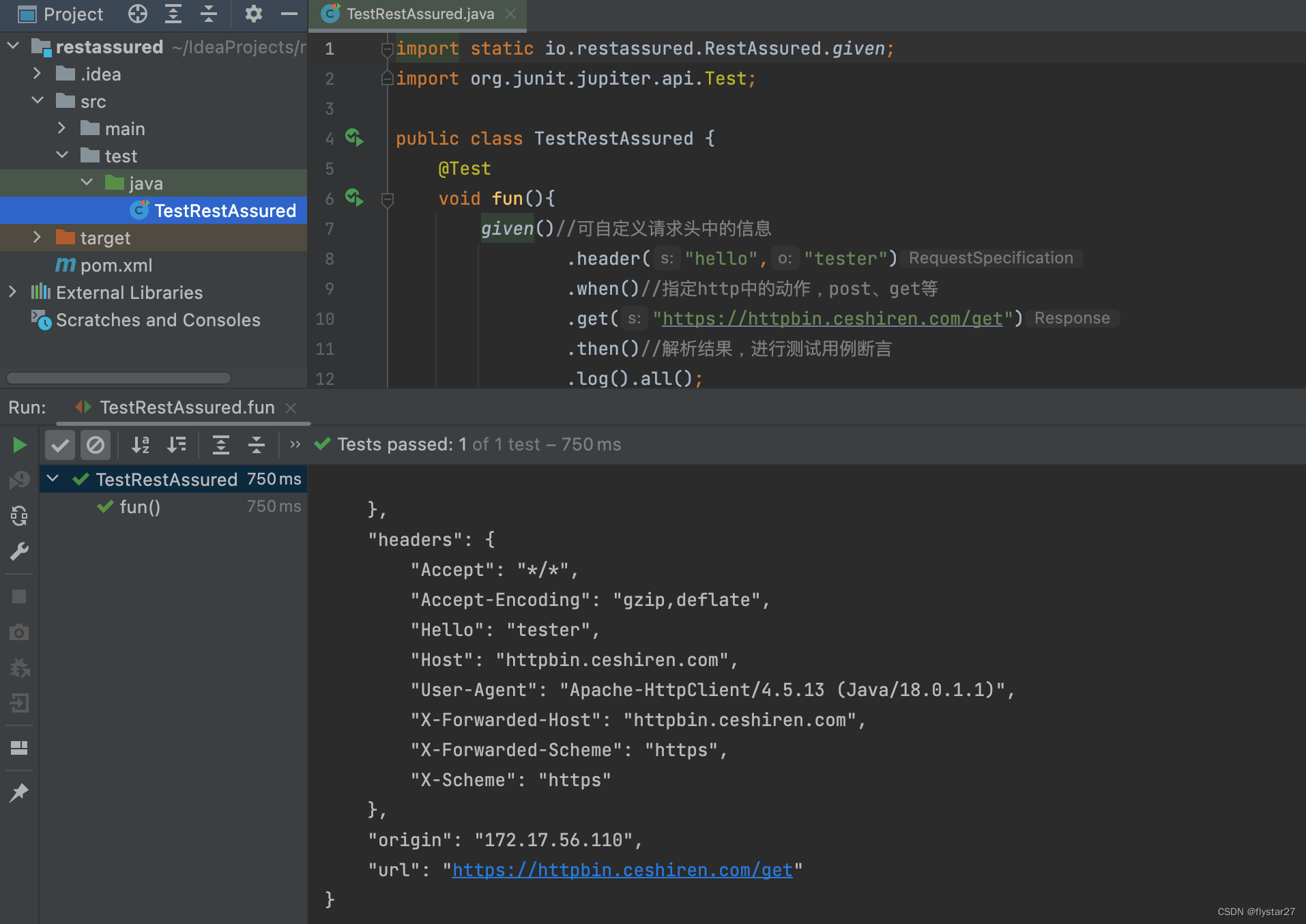The height and width of the screenshot is (924, 1306).
Task: Click the Rerun Failed Tests icon
Action: click(x=19, y=480)
